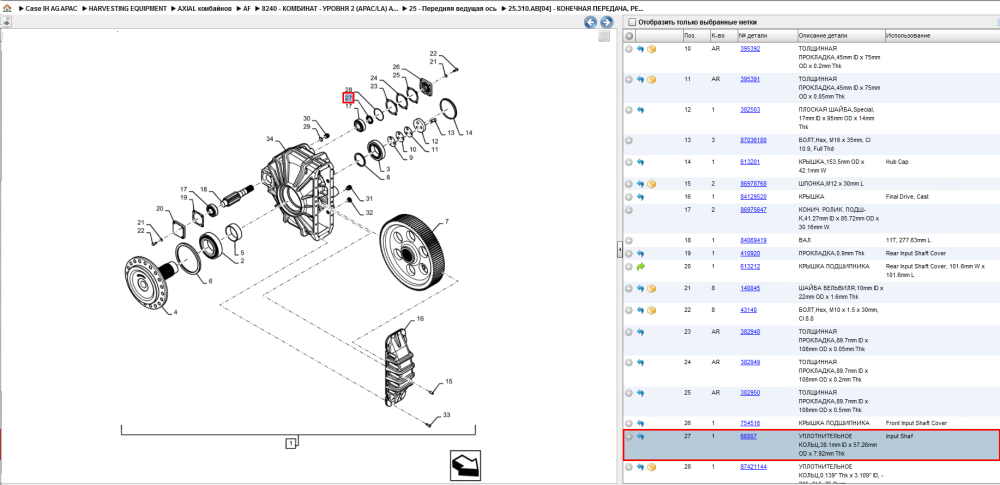Go to the home icon in breadcrumb
This screenshot has height=485, width=1000.
pos(7,9)
